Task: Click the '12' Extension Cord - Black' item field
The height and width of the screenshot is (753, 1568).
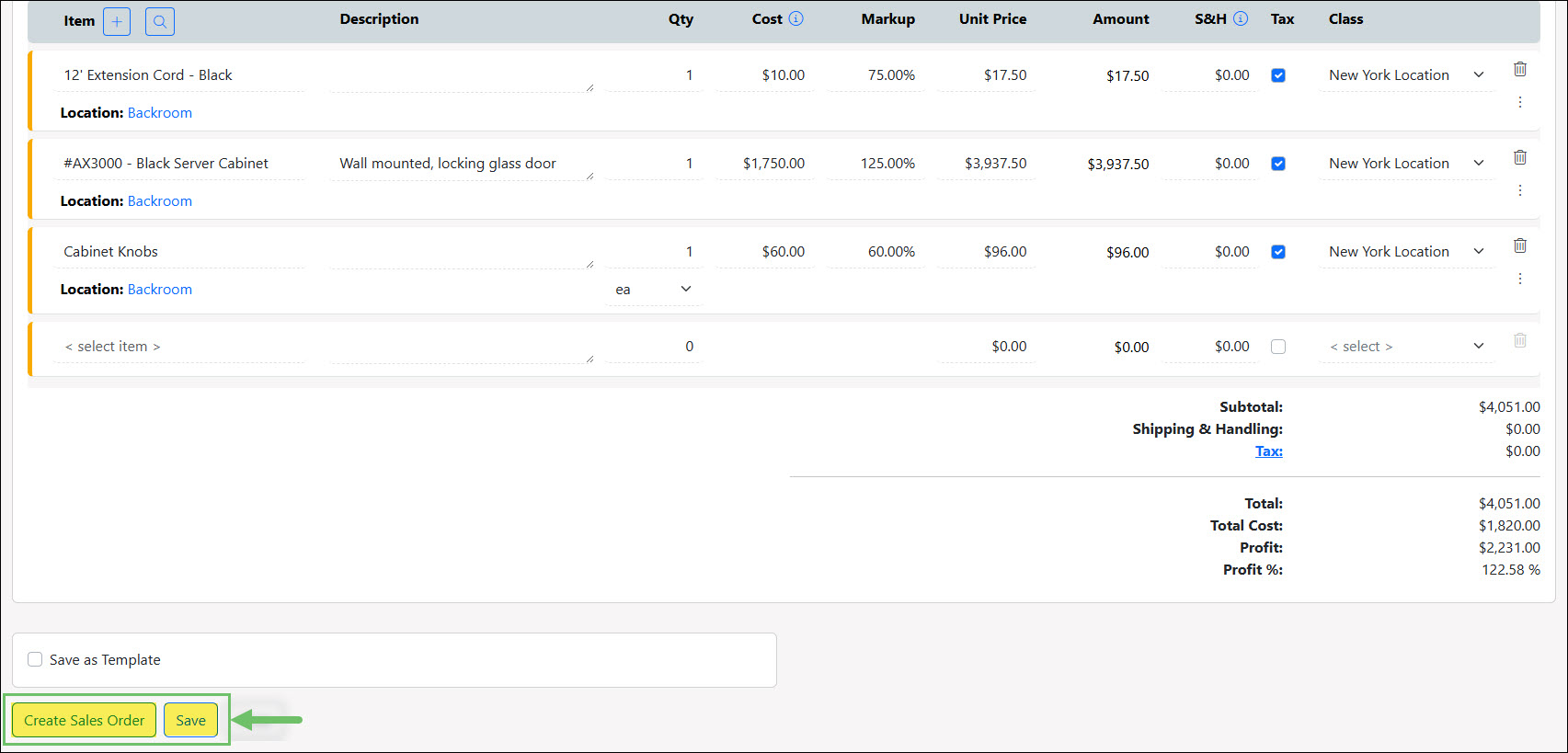Action: coord(179,75)
